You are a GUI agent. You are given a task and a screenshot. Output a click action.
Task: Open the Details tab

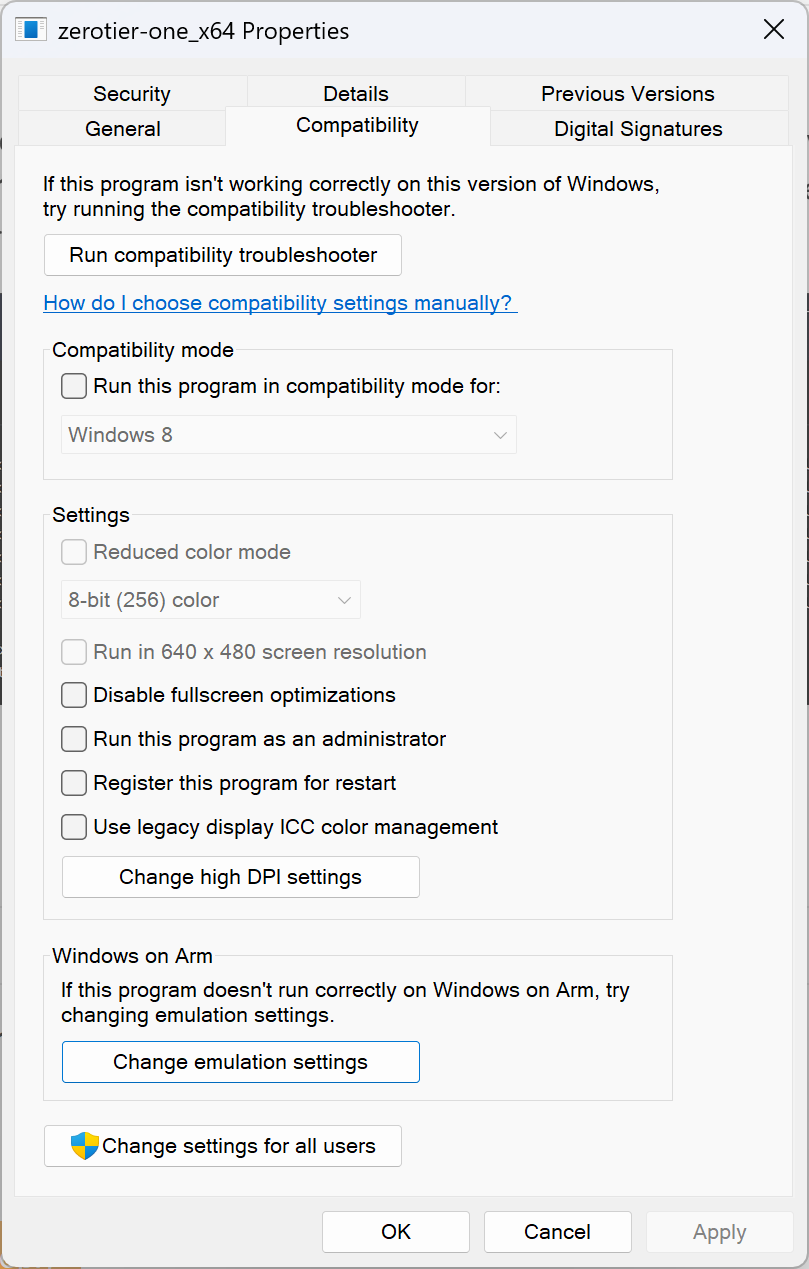click(x=356, y=94)
